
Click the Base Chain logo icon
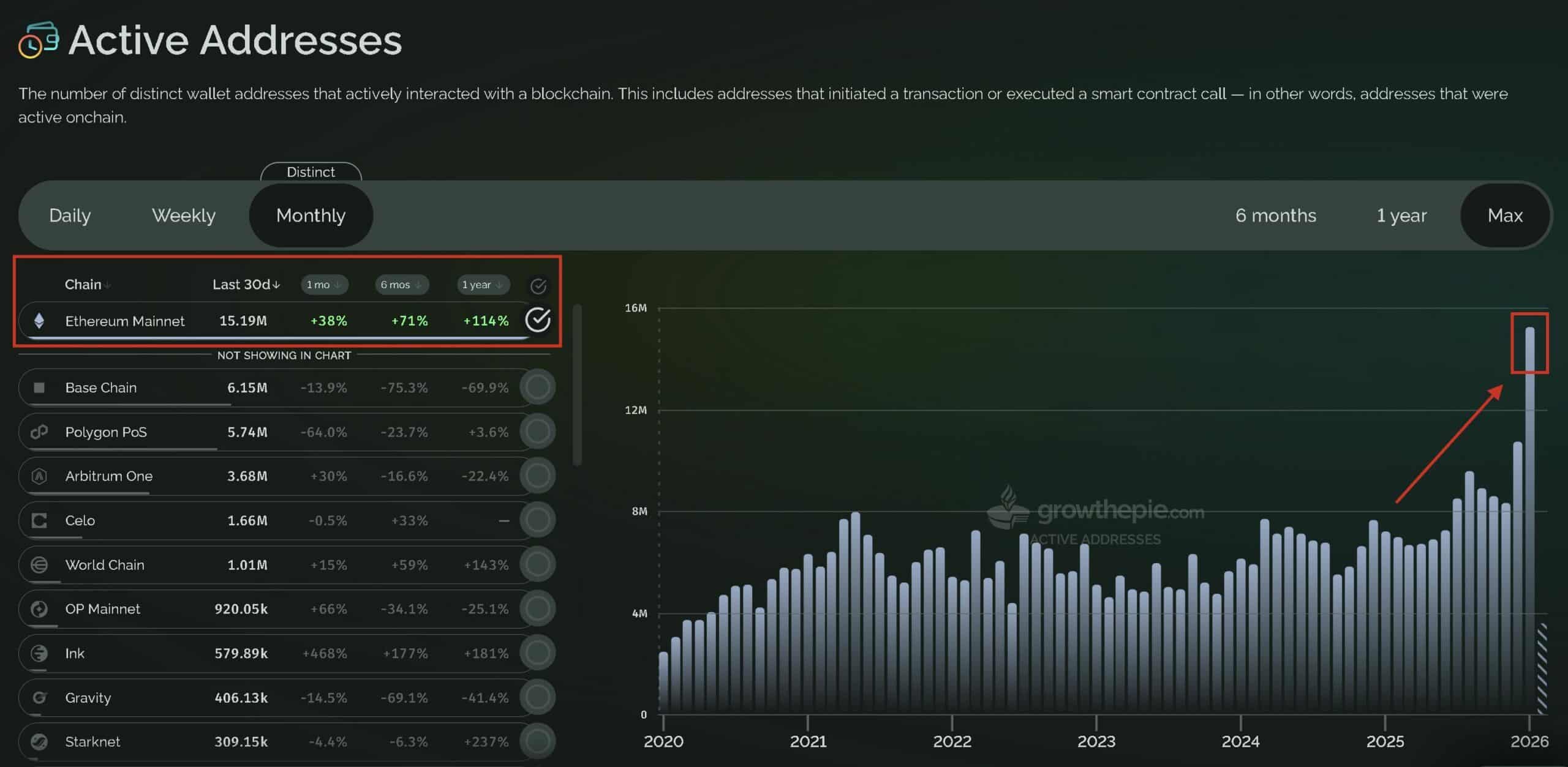39,387
